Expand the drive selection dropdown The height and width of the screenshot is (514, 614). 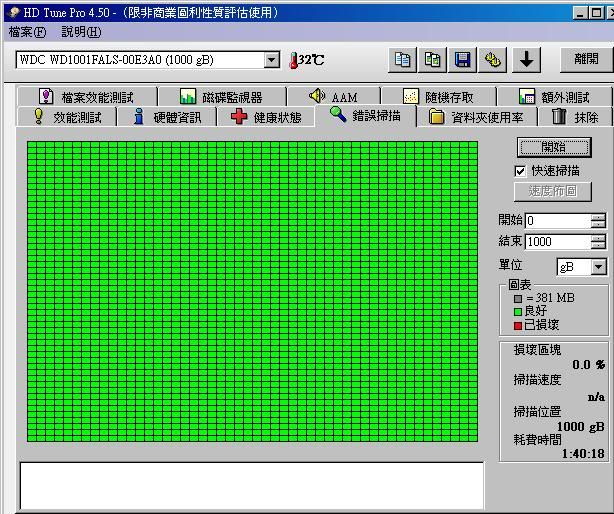click(x=271, y=60)
